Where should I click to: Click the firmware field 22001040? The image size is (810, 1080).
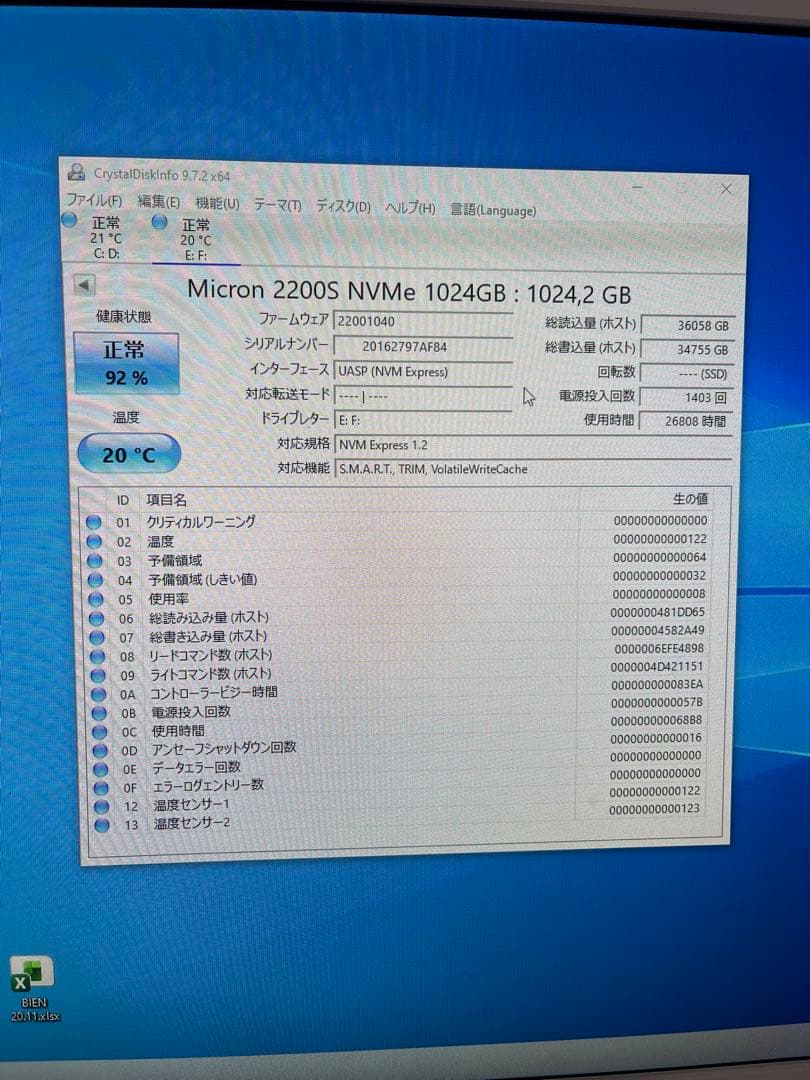(x=423, y=322)
